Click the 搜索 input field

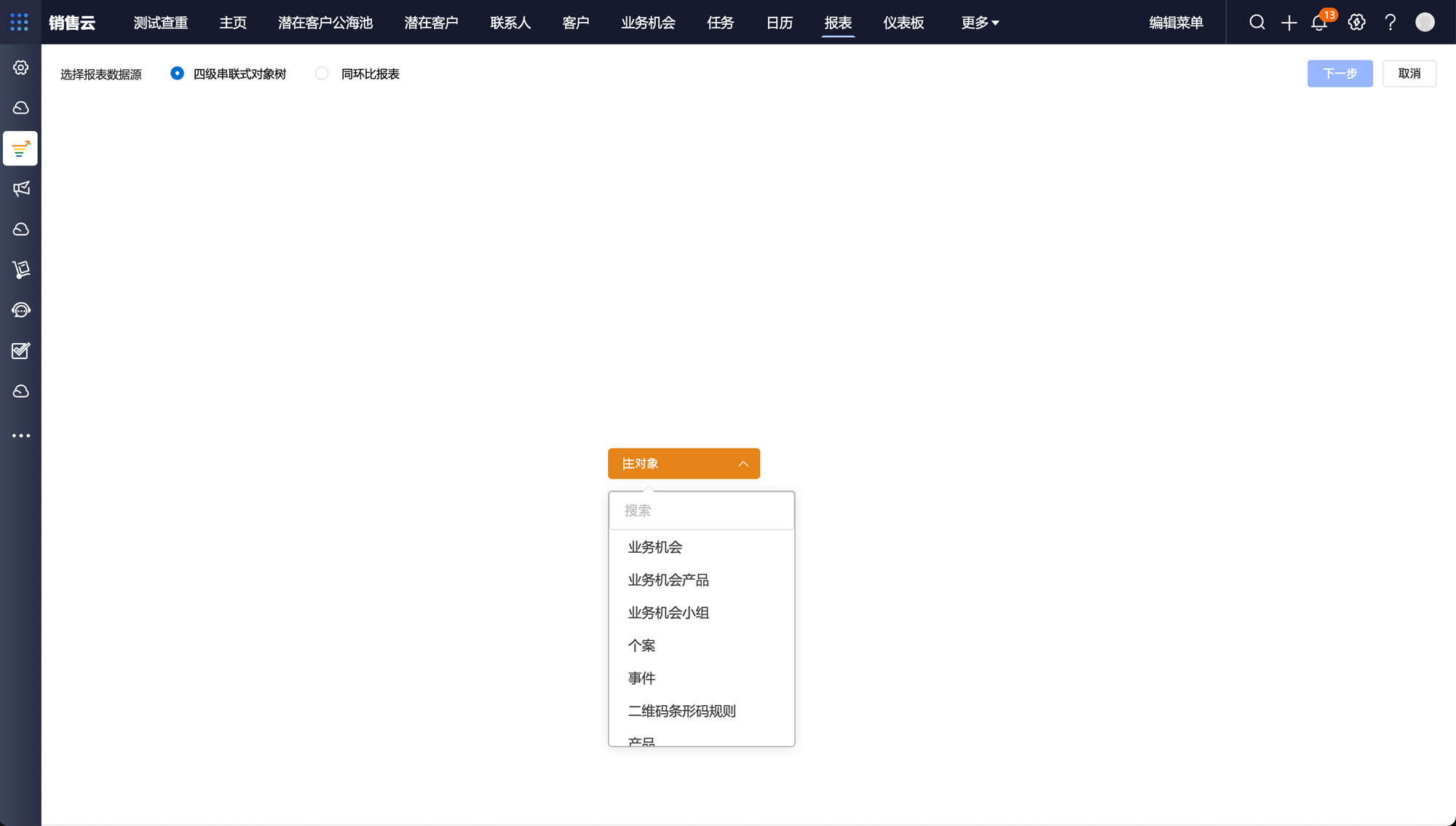pos(701,511)
